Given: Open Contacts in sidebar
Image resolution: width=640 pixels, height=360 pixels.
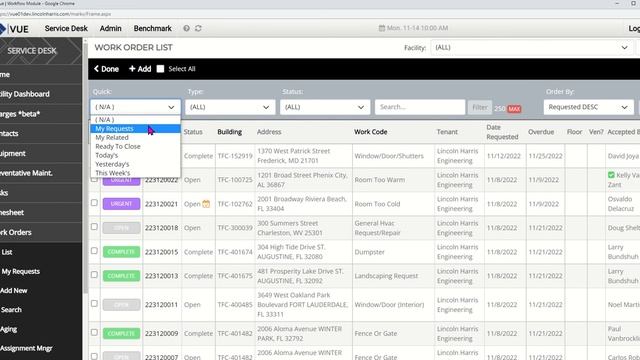Looking at the screenshot, I should tap(41, 133).
